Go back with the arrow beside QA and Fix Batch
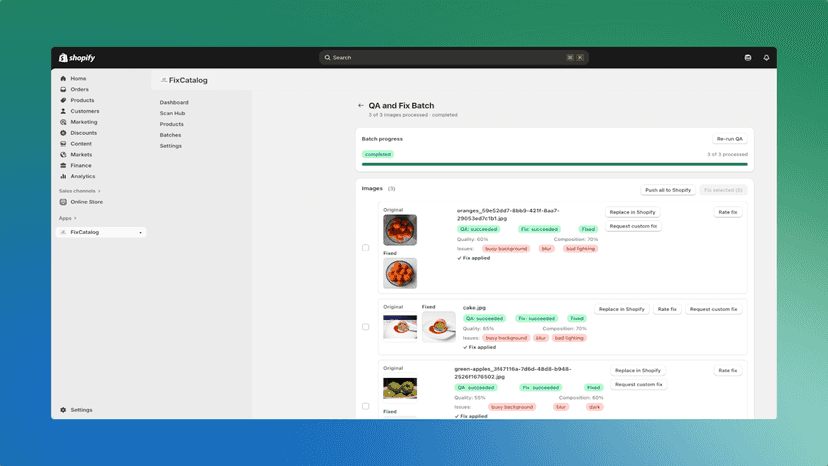 [361, 106]
